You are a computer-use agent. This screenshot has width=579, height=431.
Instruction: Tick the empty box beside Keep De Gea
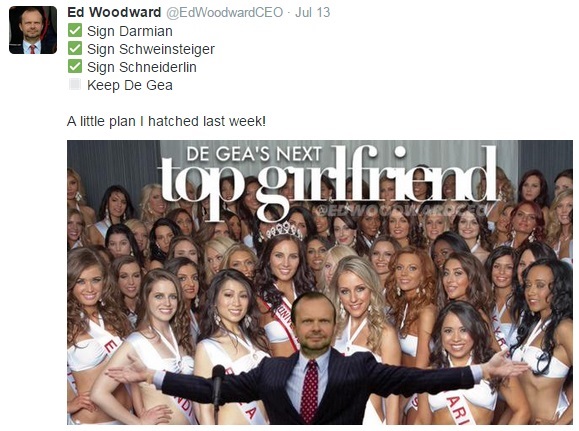pos(75,84)
